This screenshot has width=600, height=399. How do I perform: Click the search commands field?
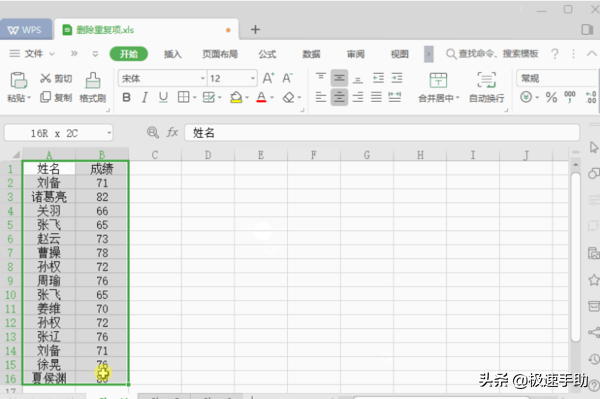coord(492,54)
